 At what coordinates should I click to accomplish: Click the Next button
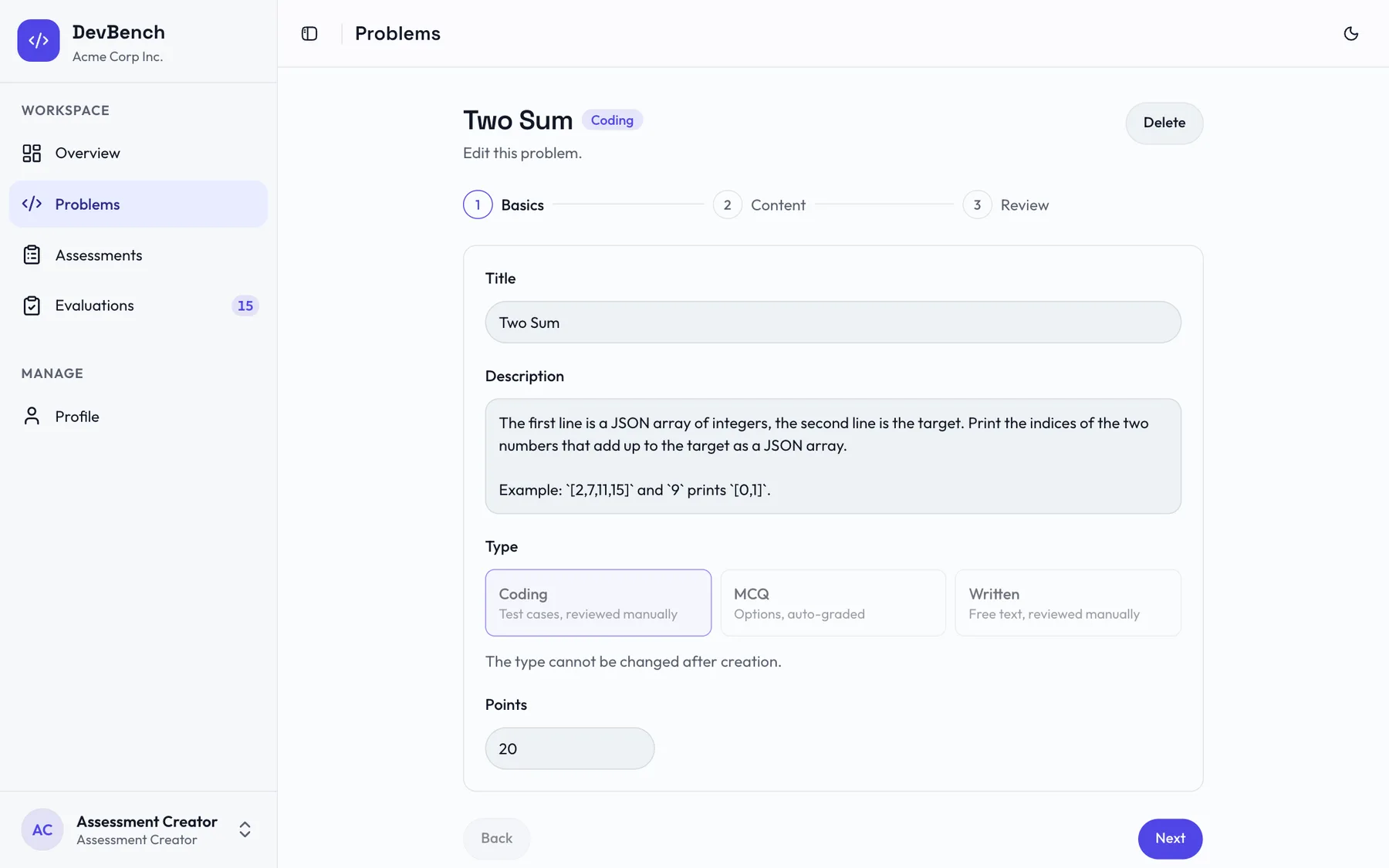[1170, 838]
